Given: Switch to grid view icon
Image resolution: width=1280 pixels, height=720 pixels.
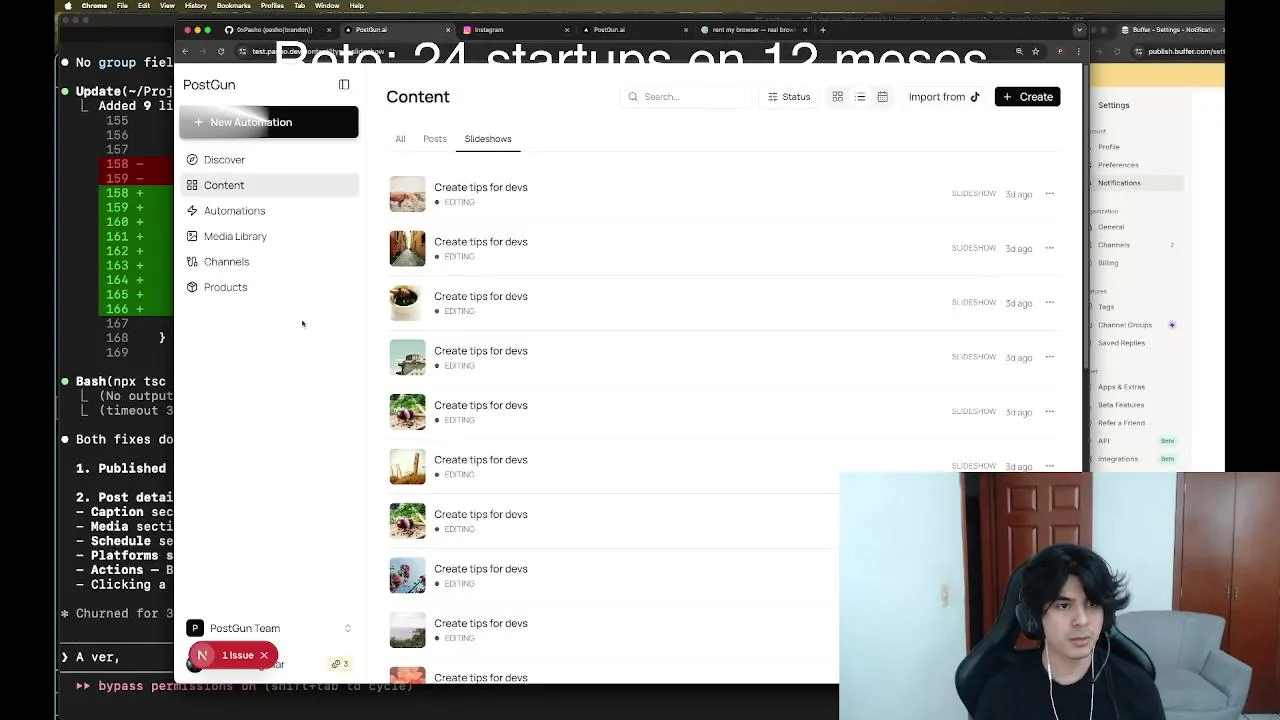Looking at the screenshot, I should coord(838,97).
